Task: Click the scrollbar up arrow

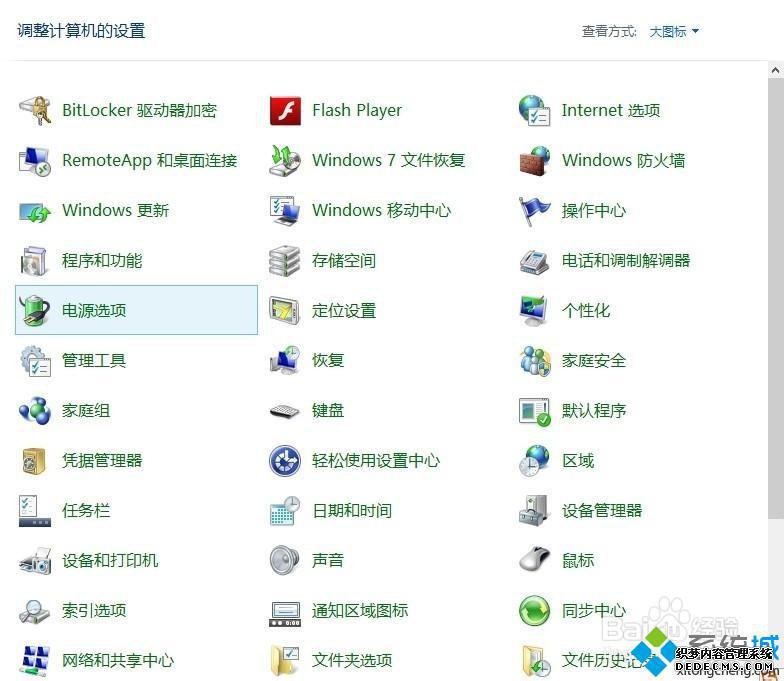Action: [776, 71]
